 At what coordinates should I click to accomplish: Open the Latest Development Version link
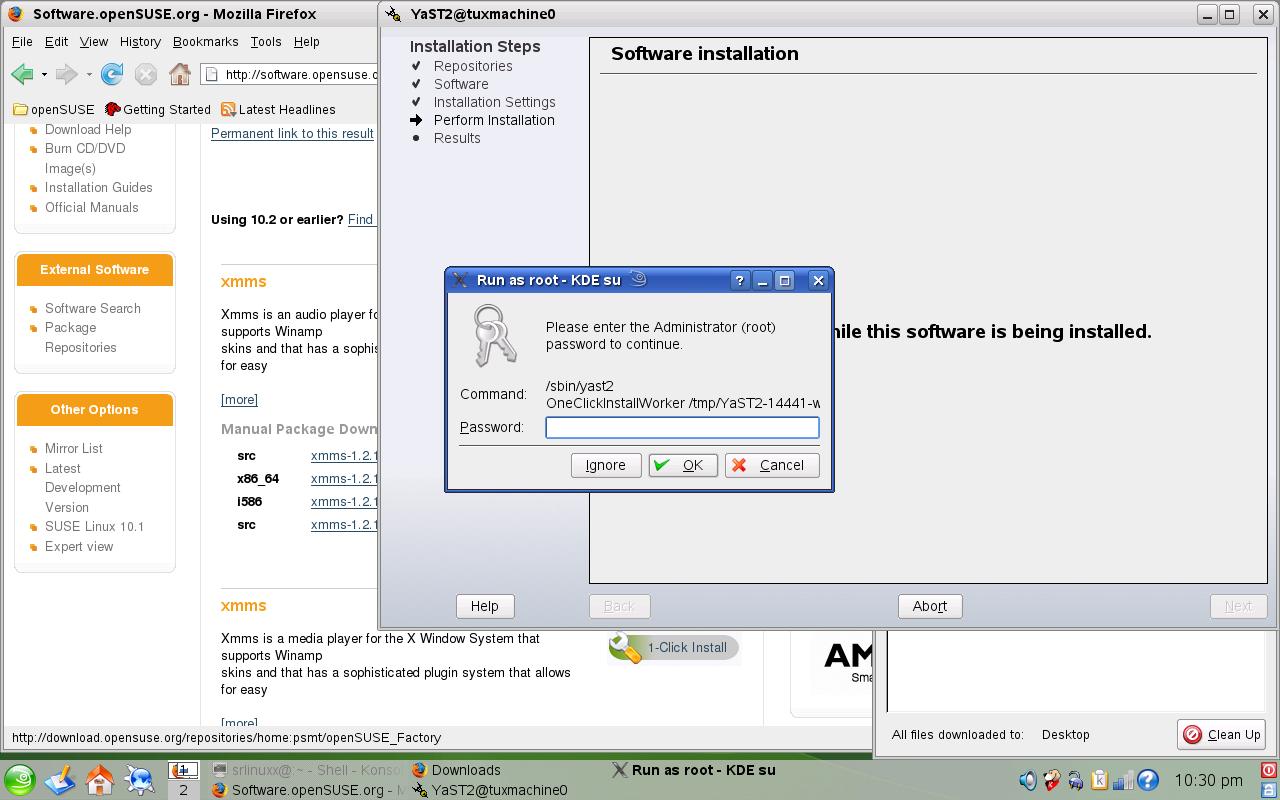(x=82, y=487)
